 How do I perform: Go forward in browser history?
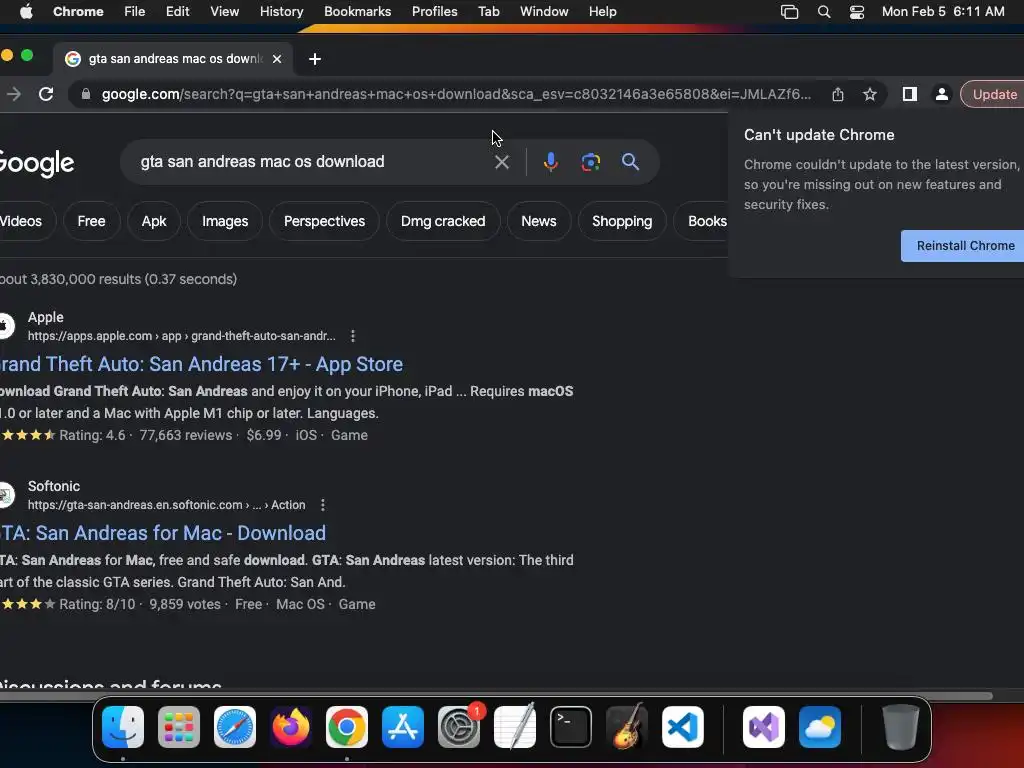point(14,94)
